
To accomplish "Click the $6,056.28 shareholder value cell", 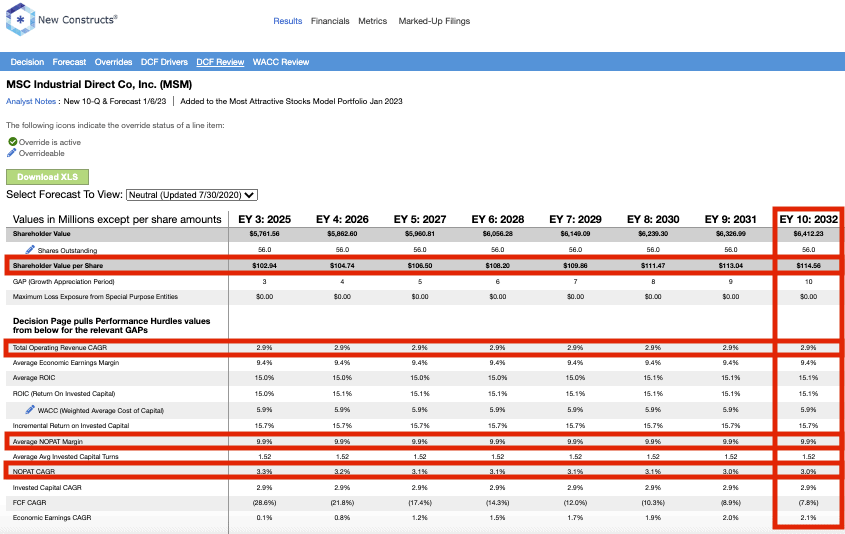I will [497, 234].
